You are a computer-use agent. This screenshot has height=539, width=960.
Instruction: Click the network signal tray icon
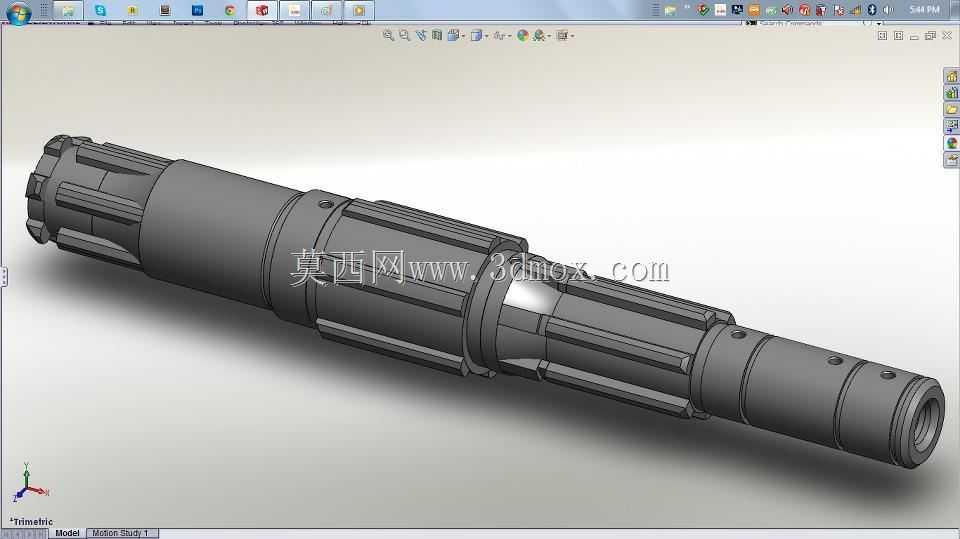[x=855, y=10]
